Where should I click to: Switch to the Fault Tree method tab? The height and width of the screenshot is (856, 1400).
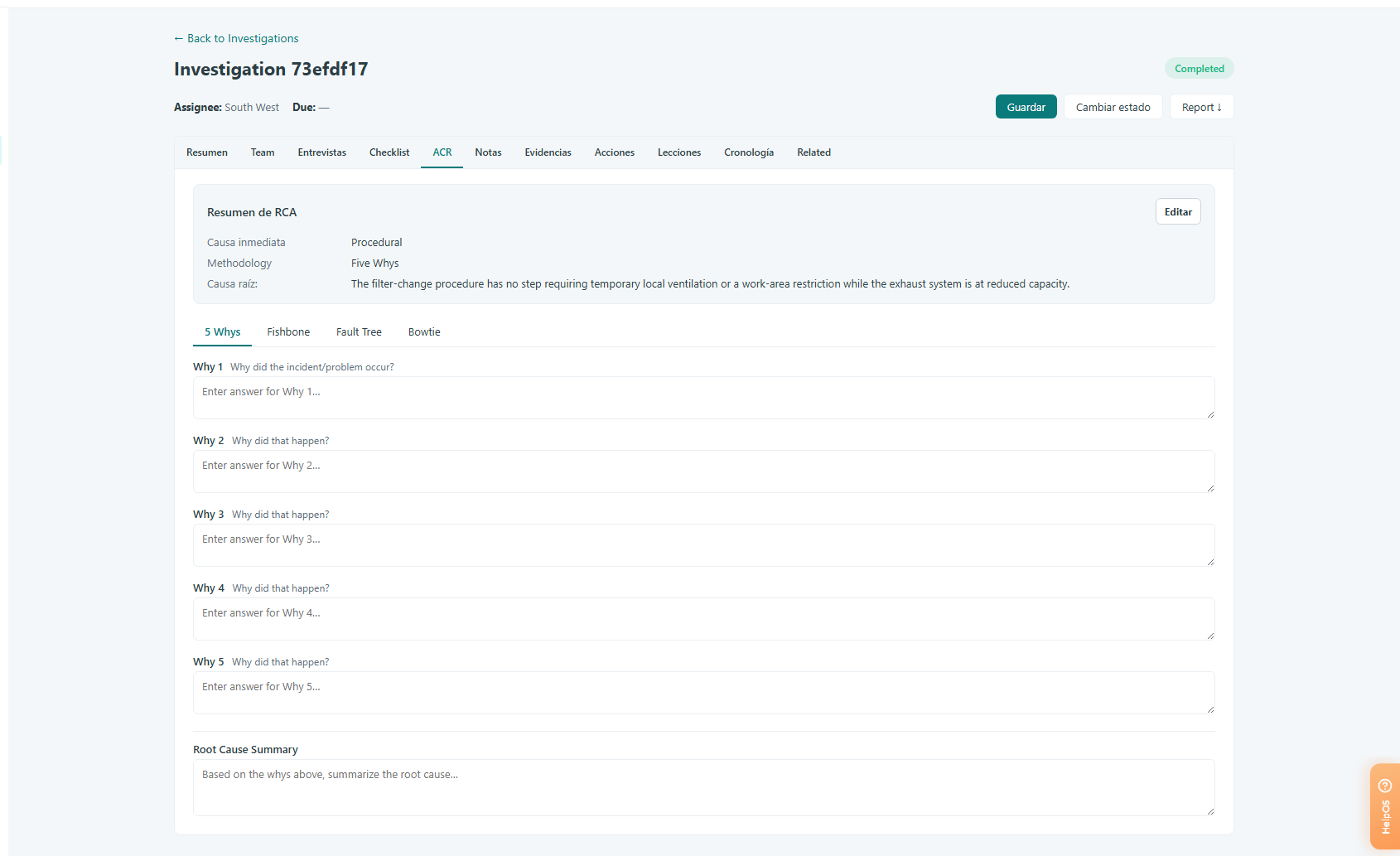pos(359,332)
